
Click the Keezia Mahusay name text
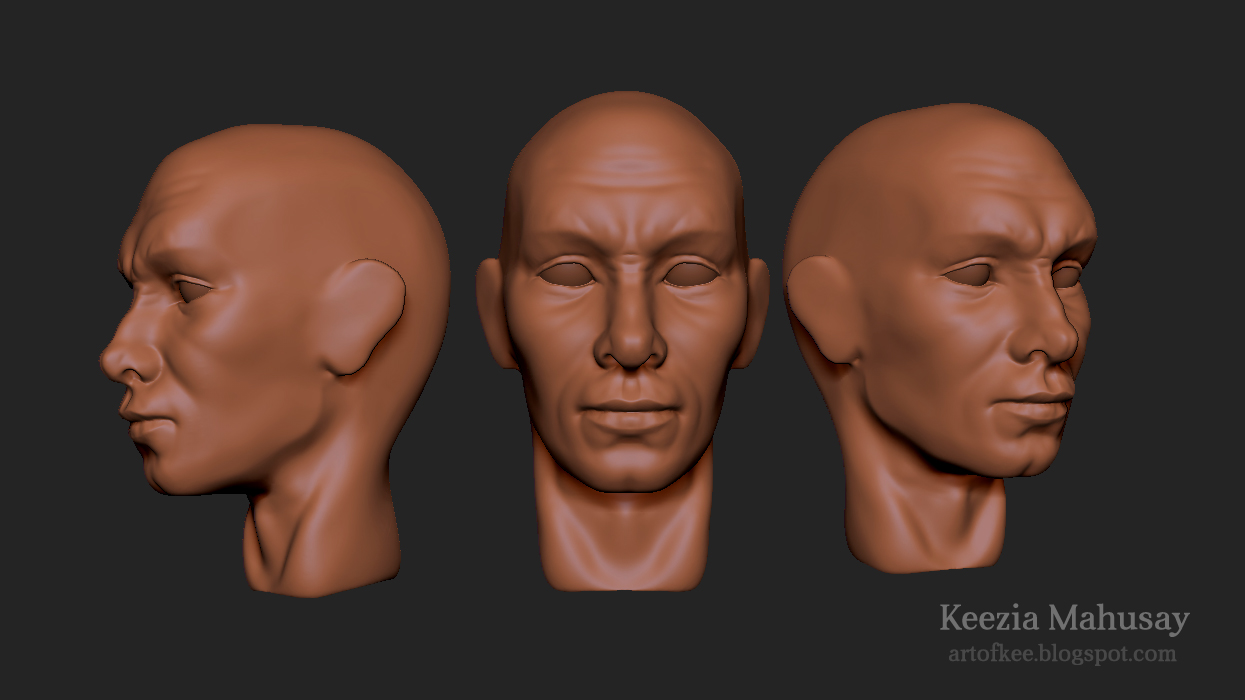click(1064, 618)
